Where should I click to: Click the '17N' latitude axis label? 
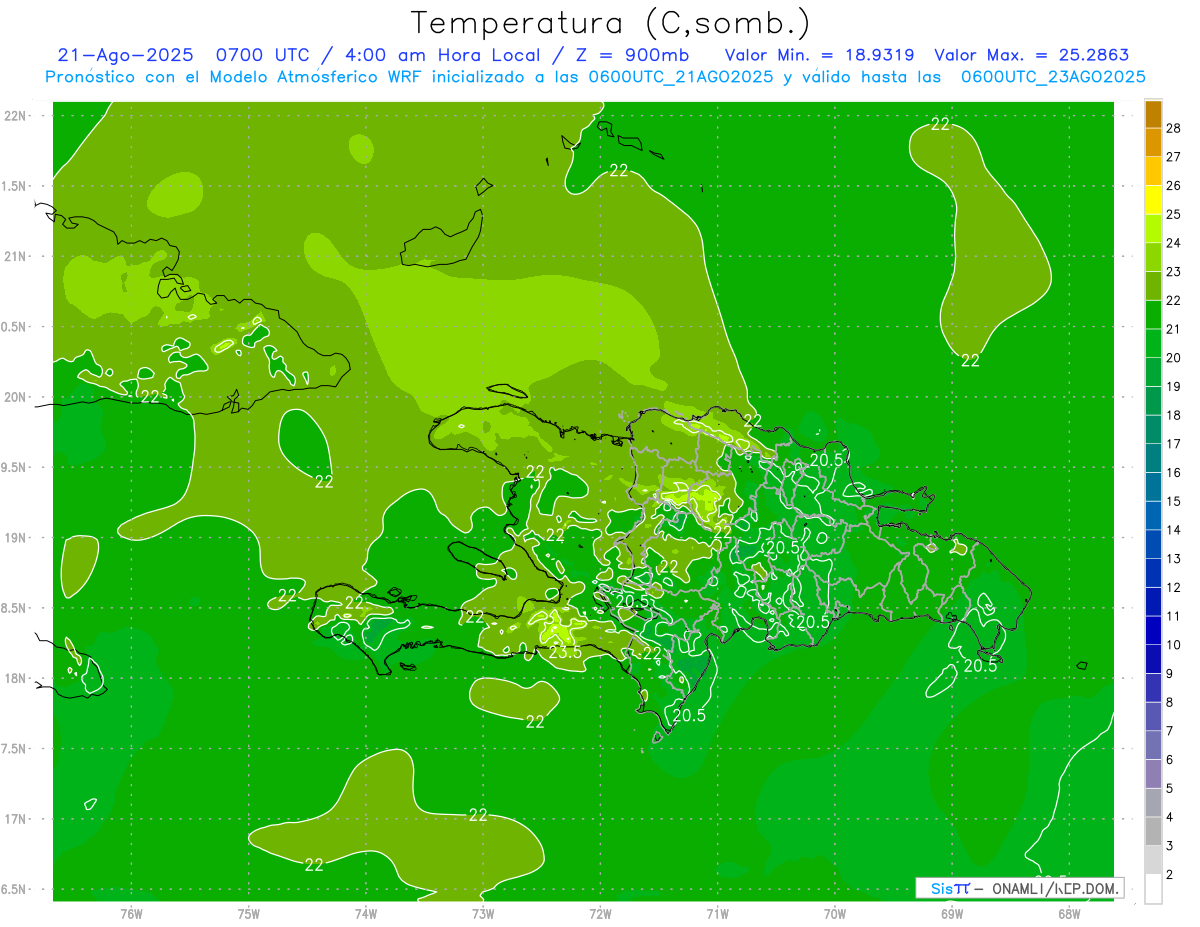(17, 819)
